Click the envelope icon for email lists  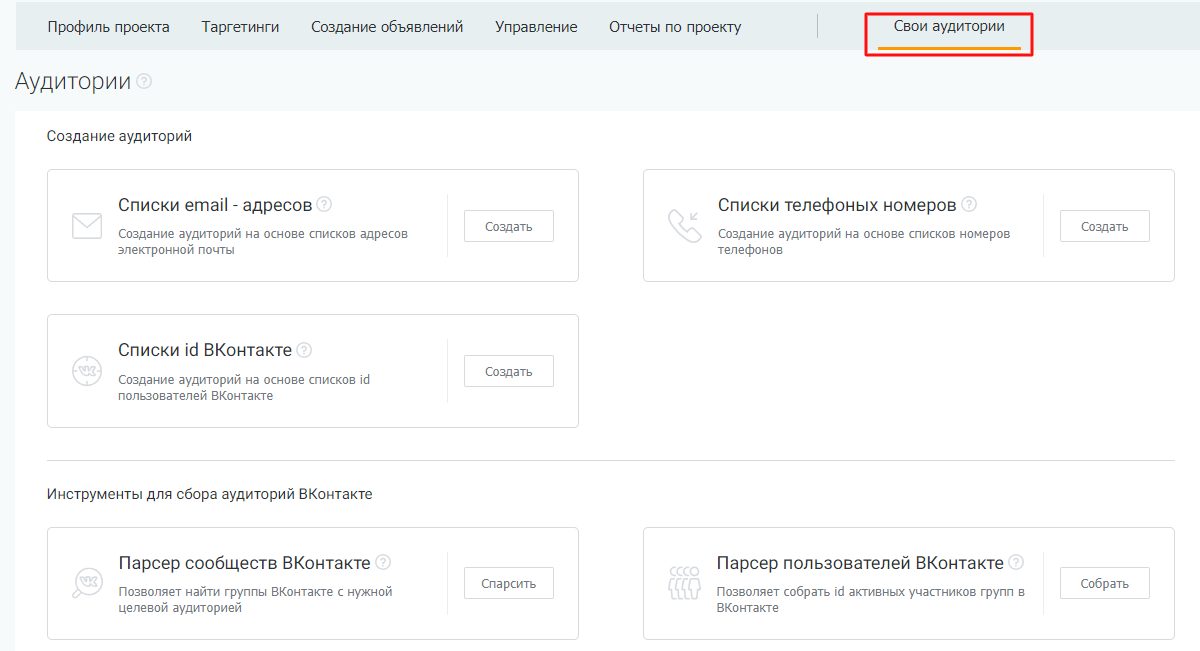(x=87, y=226)
